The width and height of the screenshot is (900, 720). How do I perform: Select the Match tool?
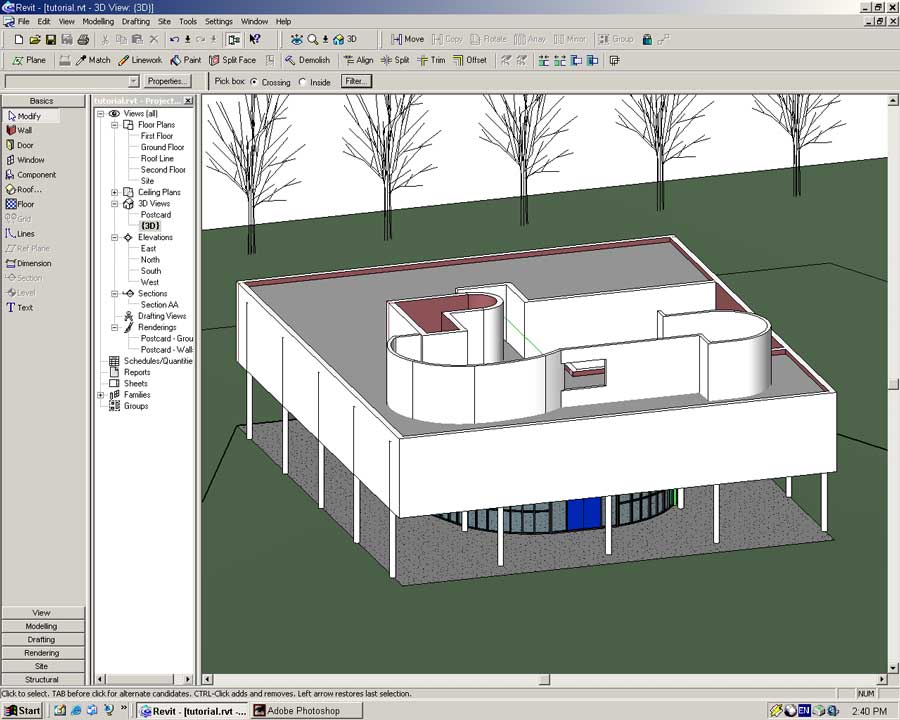93,60
